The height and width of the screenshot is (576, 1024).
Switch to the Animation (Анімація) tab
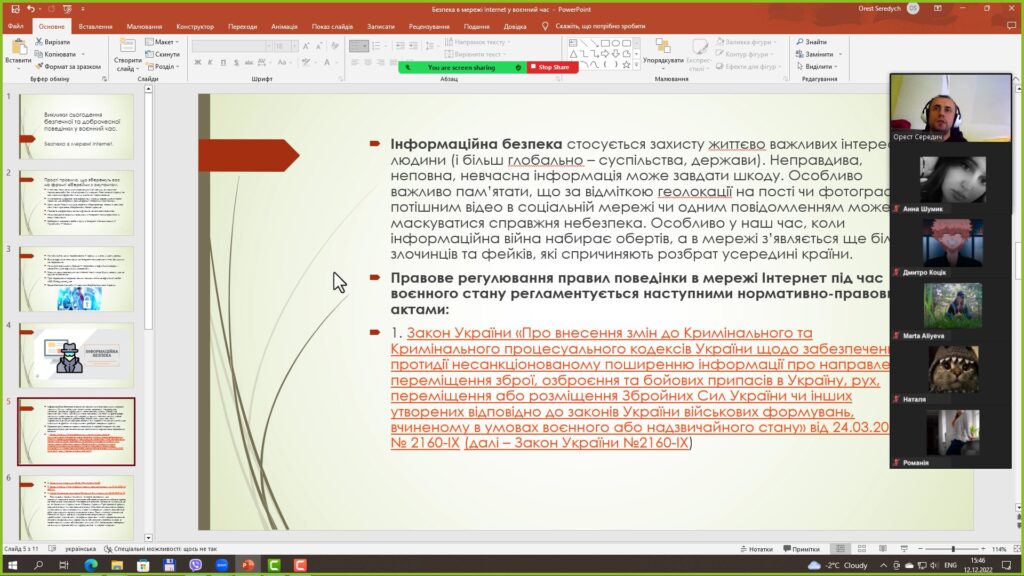[283, 26]
